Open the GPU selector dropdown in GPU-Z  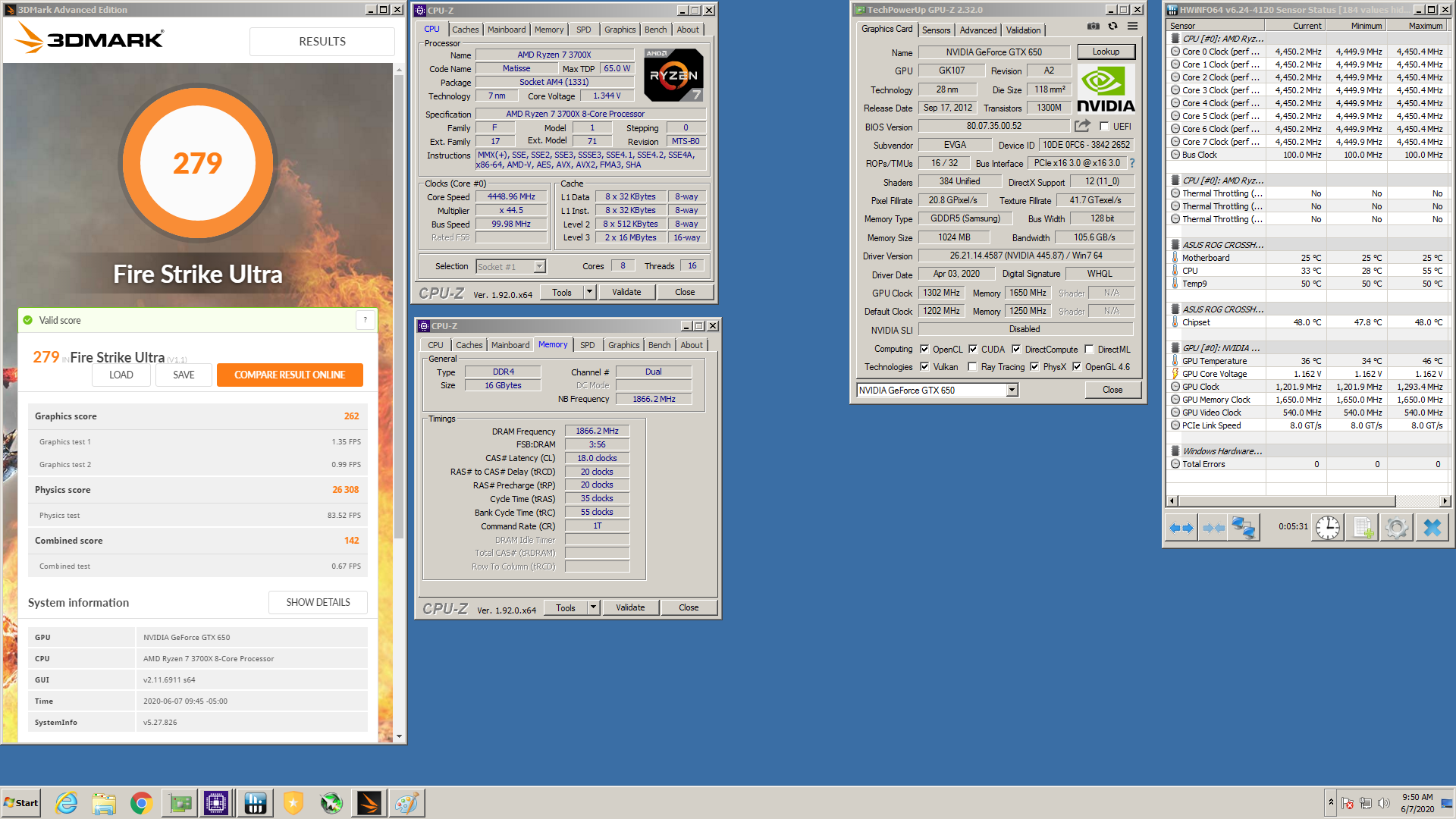pyautogui.click(x=1012, y=390)
